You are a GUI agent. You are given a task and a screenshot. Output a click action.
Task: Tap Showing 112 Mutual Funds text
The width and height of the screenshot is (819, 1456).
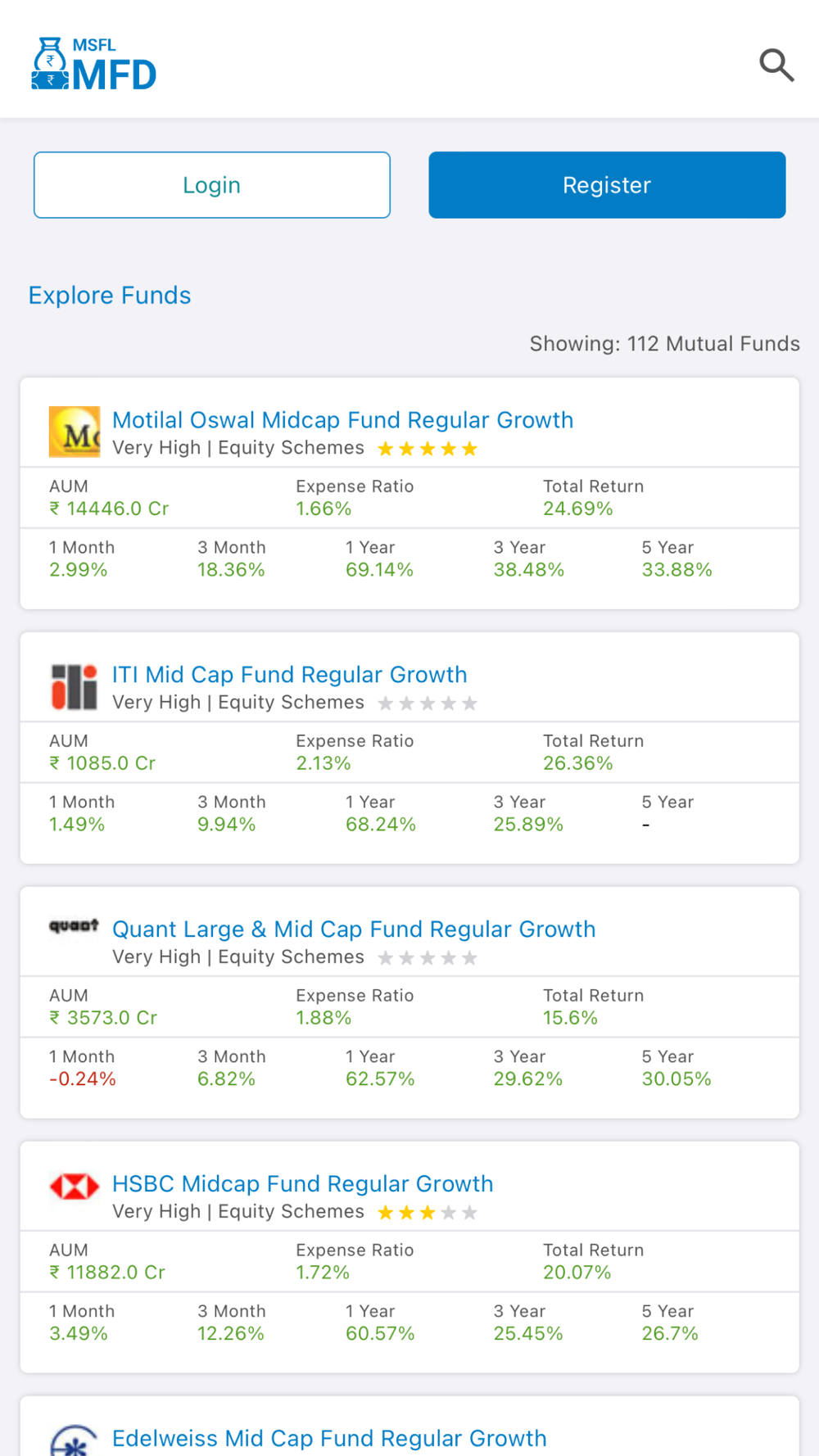(664, 344)
